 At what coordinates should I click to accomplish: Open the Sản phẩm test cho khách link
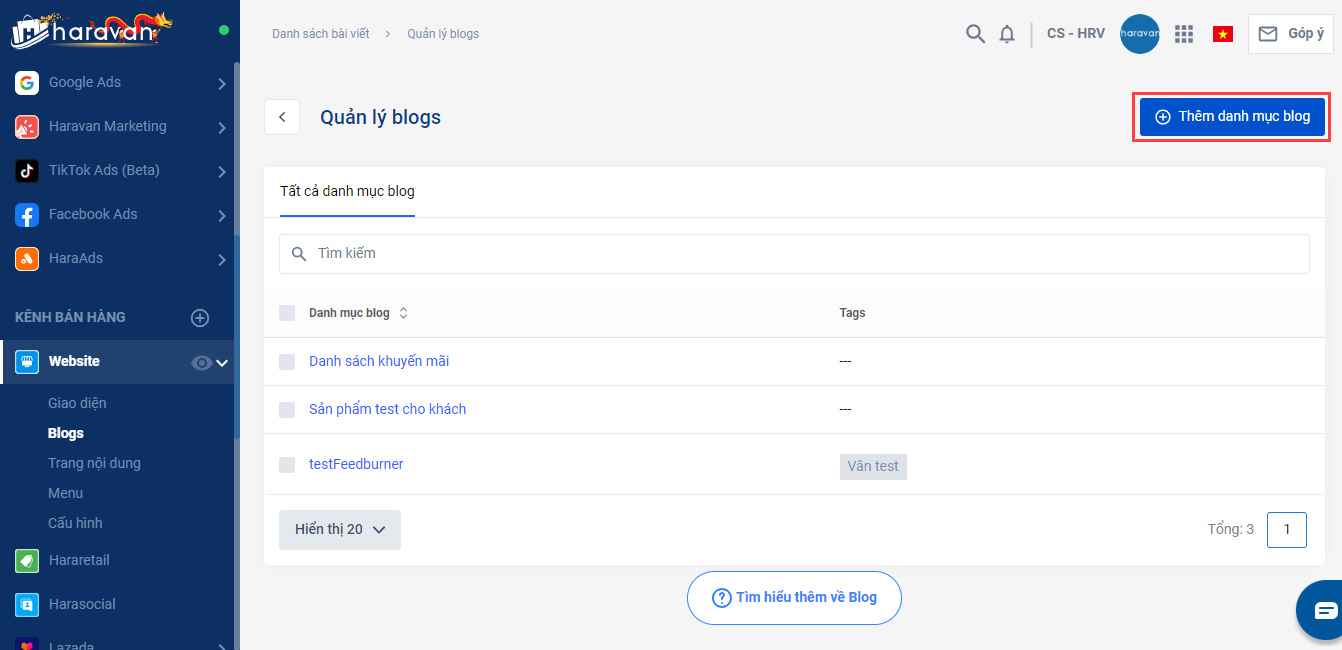click(x=387, y=409)
